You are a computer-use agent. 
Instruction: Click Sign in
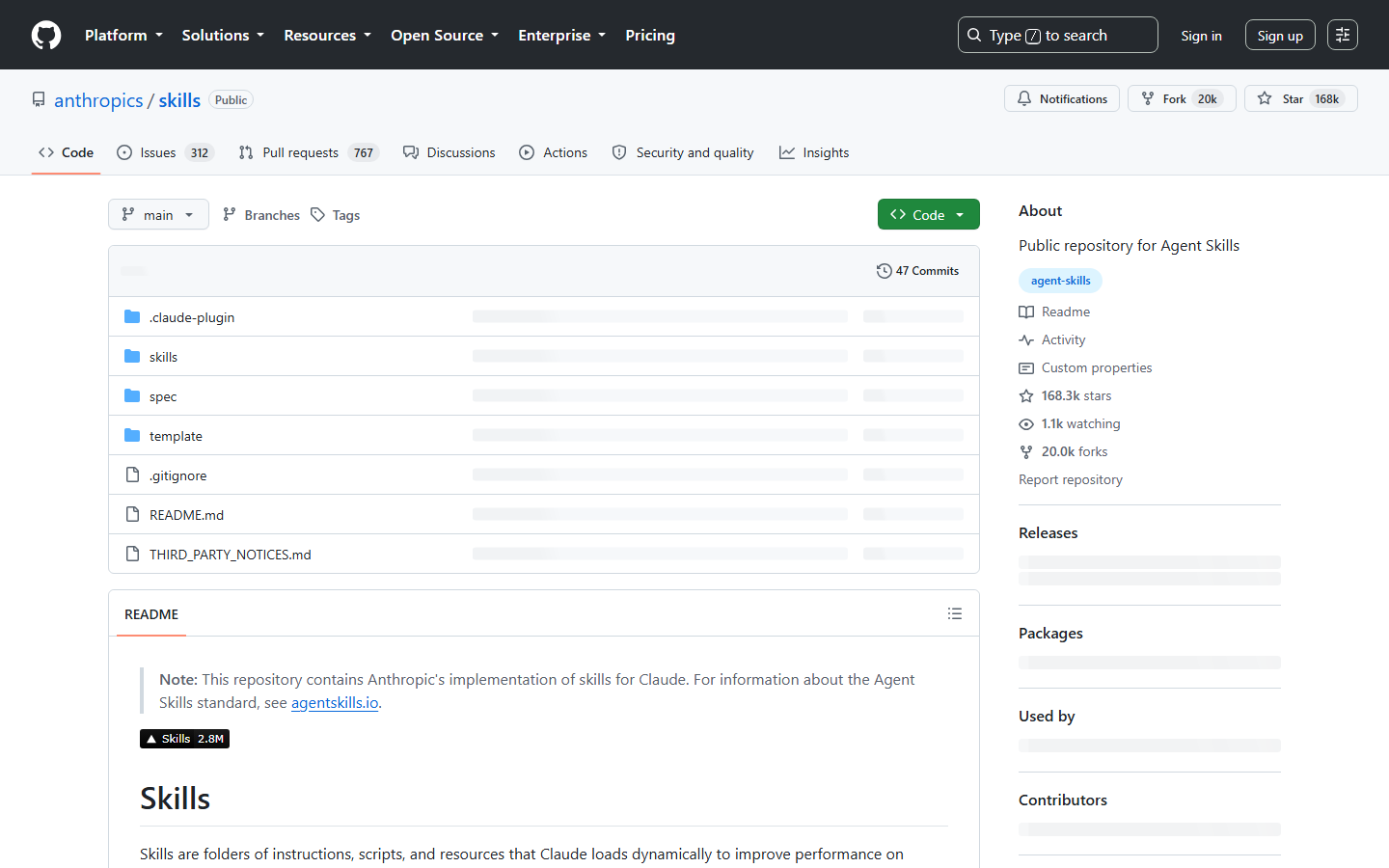pos(1201,36)
